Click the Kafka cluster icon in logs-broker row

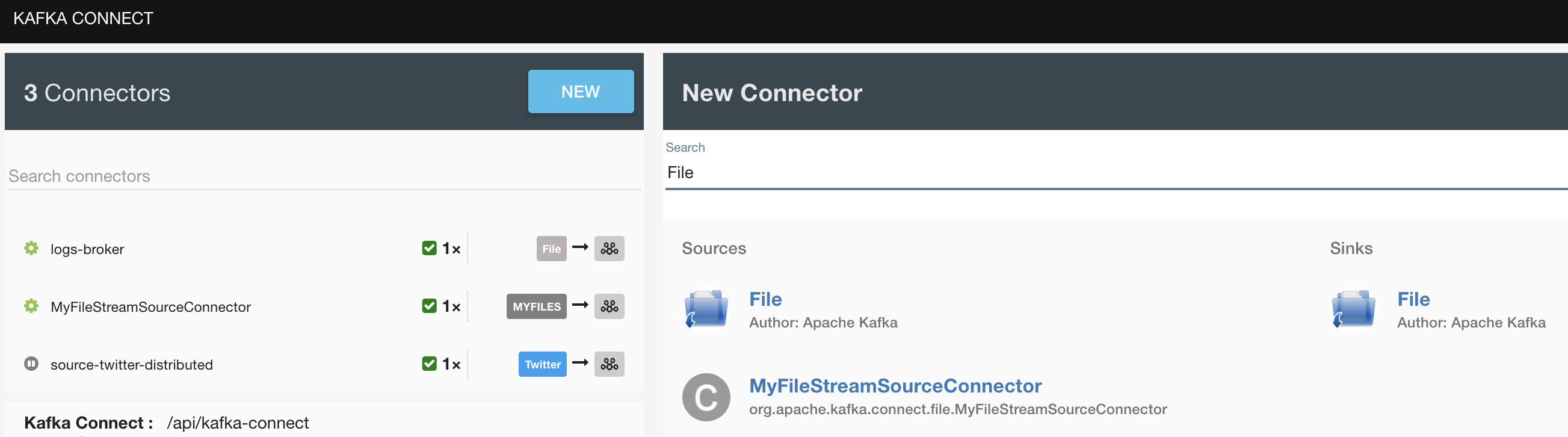[x=609, y=249]
